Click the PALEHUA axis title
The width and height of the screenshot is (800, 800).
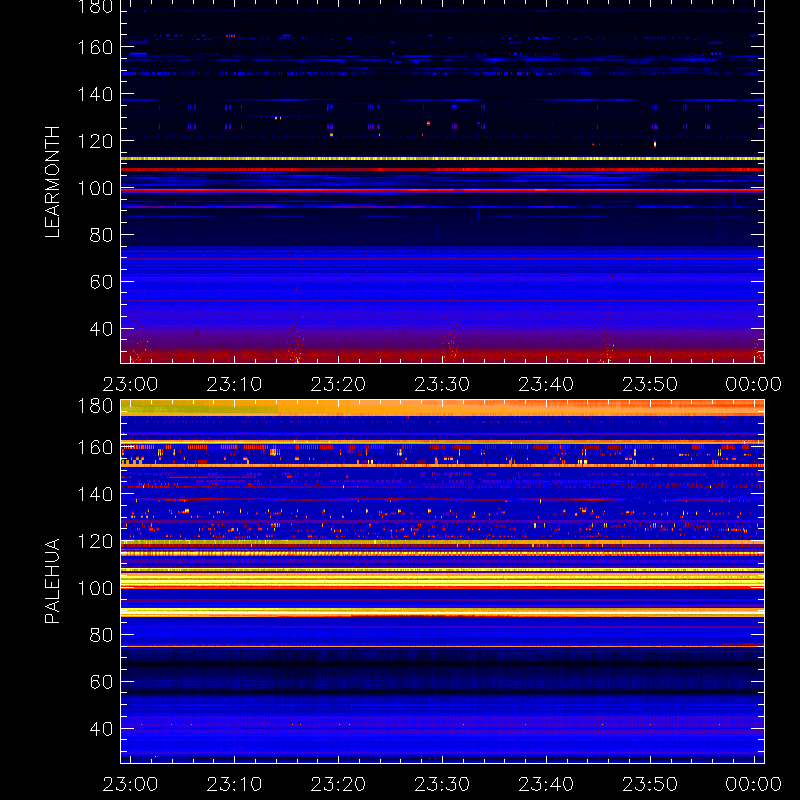tap(53, 581)
